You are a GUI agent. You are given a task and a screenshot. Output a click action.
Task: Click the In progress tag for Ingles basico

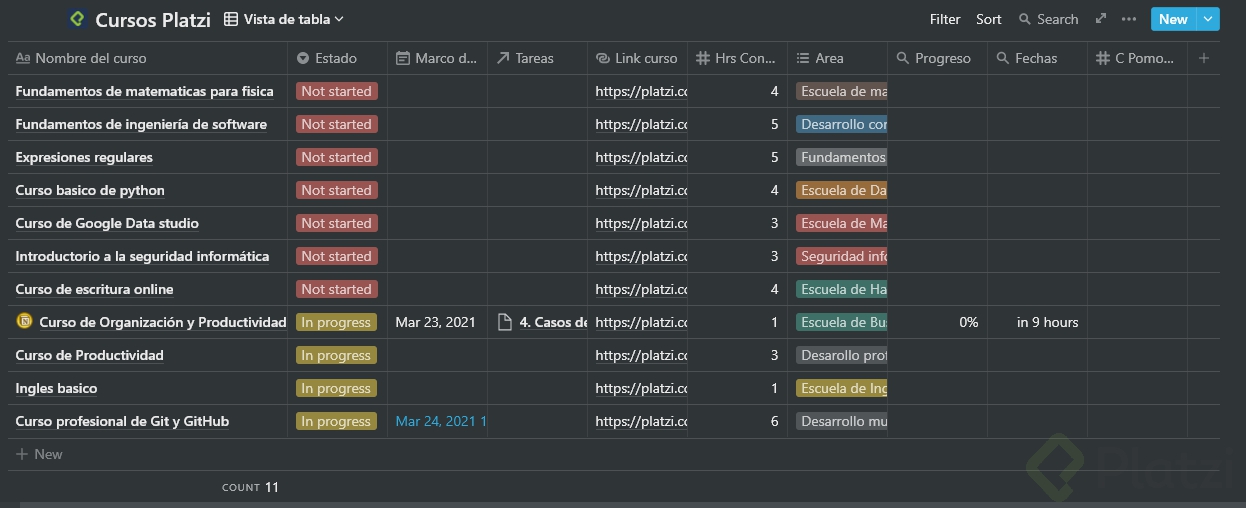[336, 388]
